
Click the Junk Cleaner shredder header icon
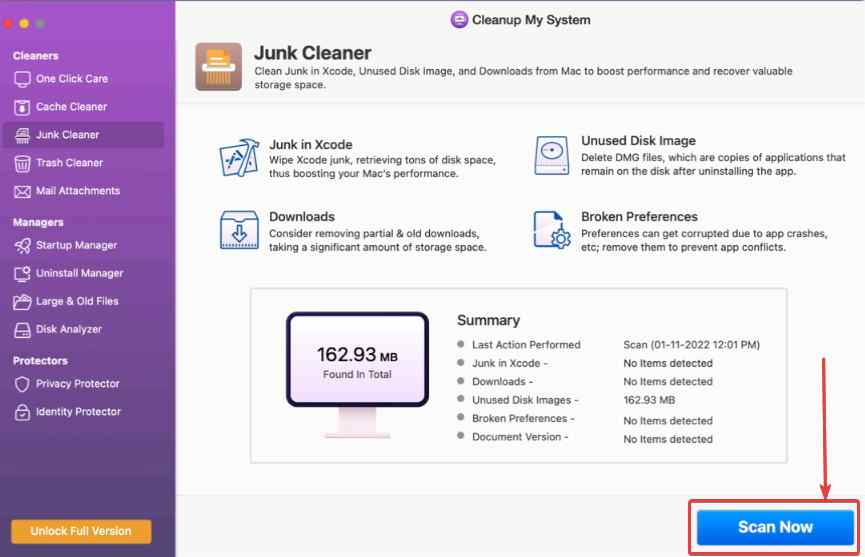point(218,67)
